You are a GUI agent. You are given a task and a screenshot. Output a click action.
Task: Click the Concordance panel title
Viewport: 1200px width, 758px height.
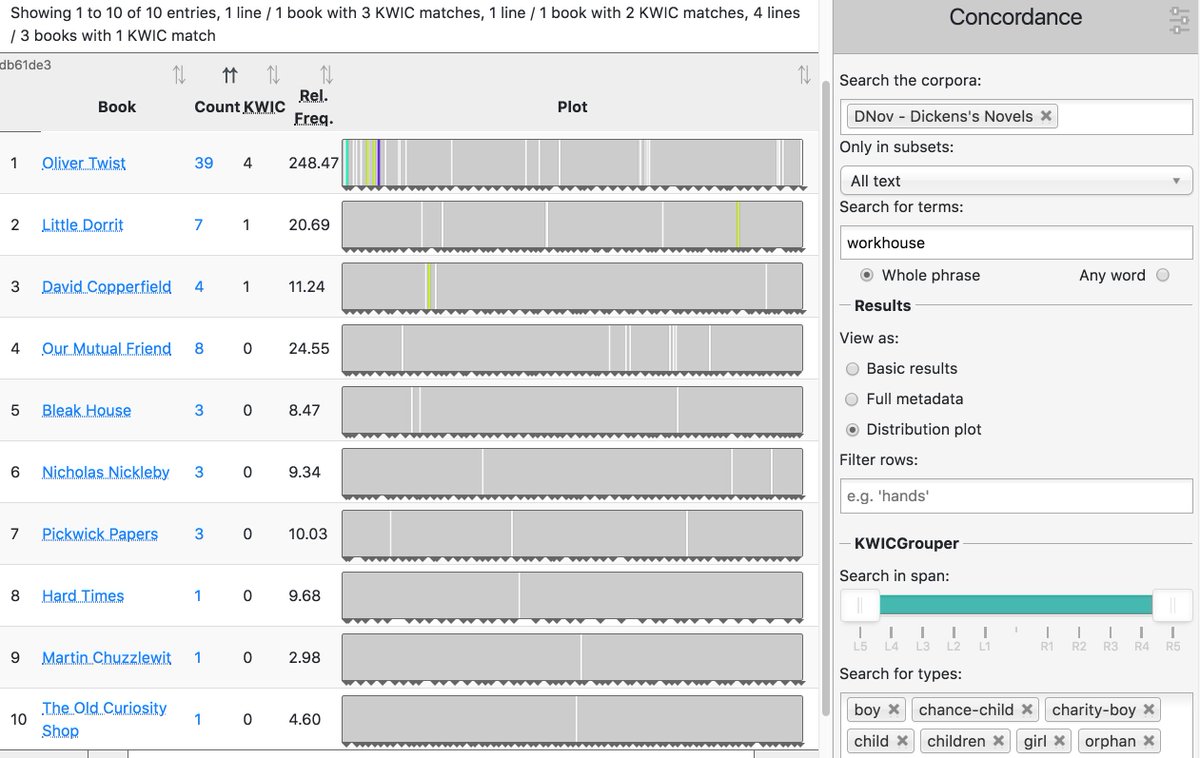1015,18
